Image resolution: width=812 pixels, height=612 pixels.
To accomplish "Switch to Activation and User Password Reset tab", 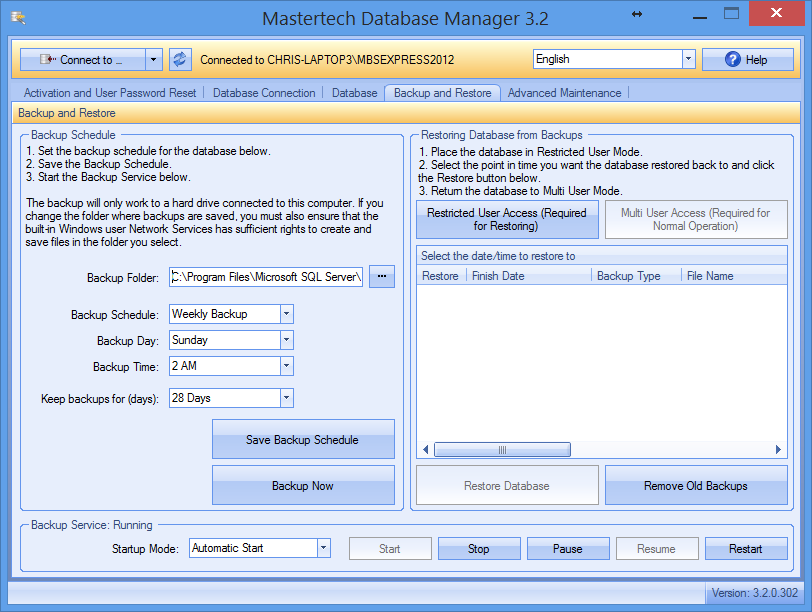I will click(x=110, y=93).
